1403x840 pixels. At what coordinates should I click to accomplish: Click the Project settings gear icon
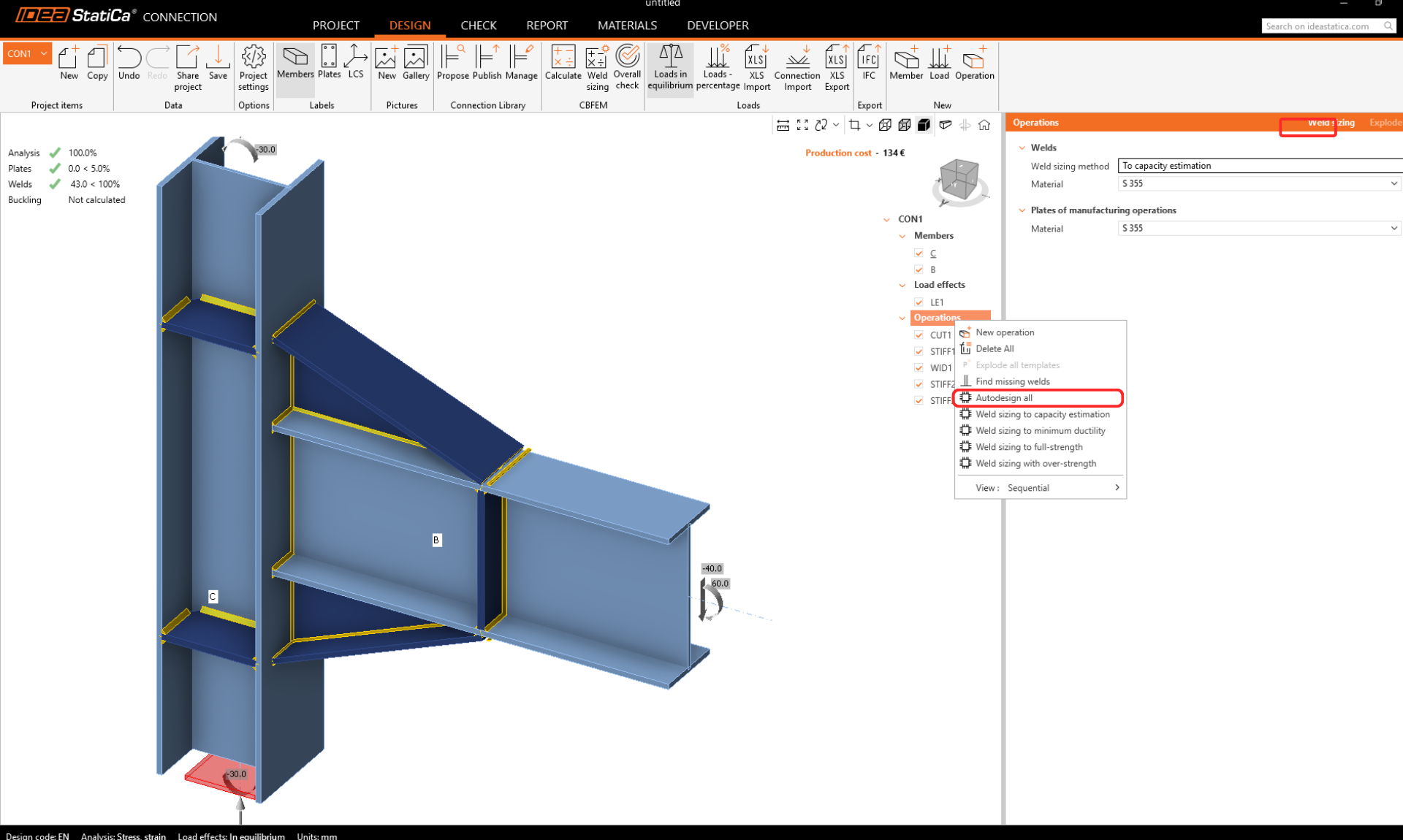point(254,67)
